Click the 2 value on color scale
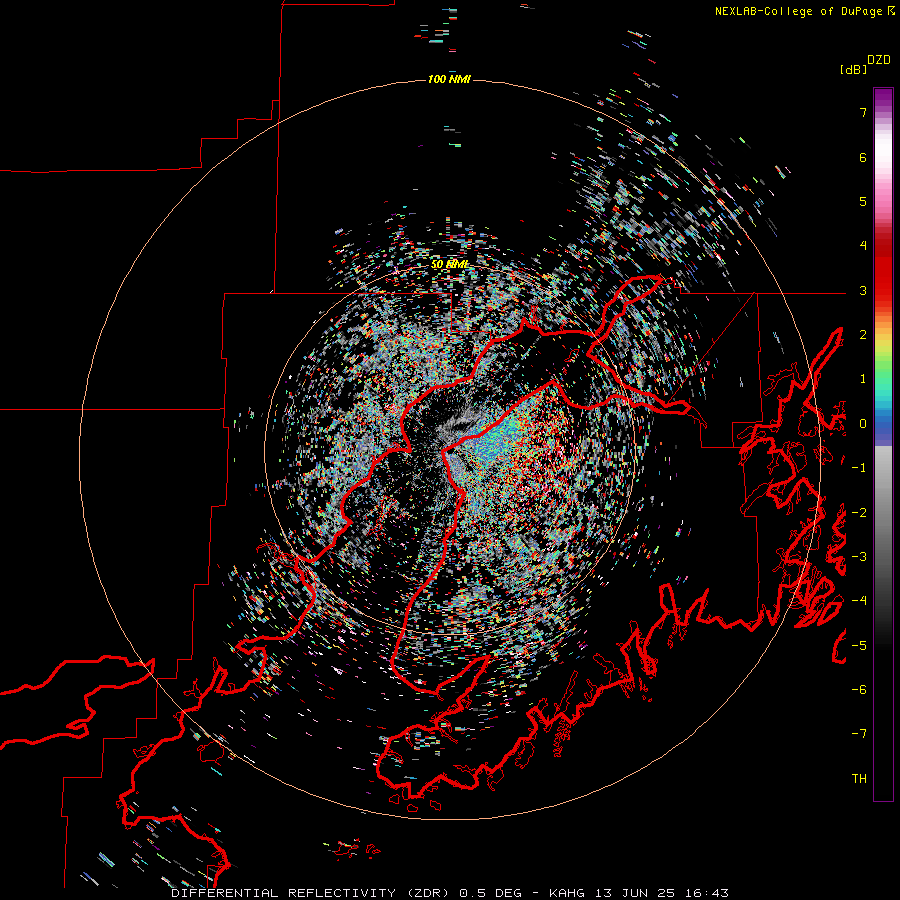Screen dimensions: 900x900 (863, 335)
